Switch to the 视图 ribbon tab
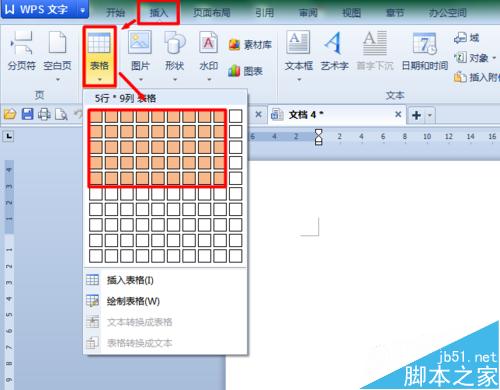Screen dimensions: 500x390 [x=351, y=13]
